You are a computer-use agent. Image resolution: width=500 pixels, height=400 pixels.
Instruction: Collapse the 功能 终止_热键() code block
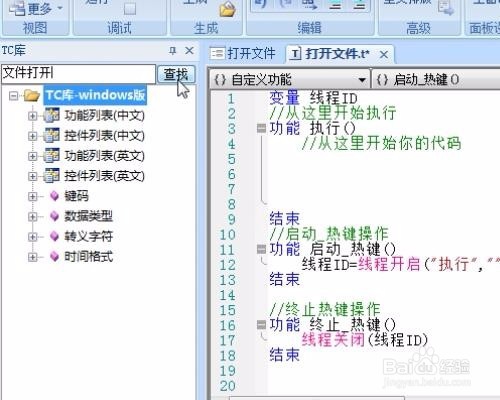point(261,324)
